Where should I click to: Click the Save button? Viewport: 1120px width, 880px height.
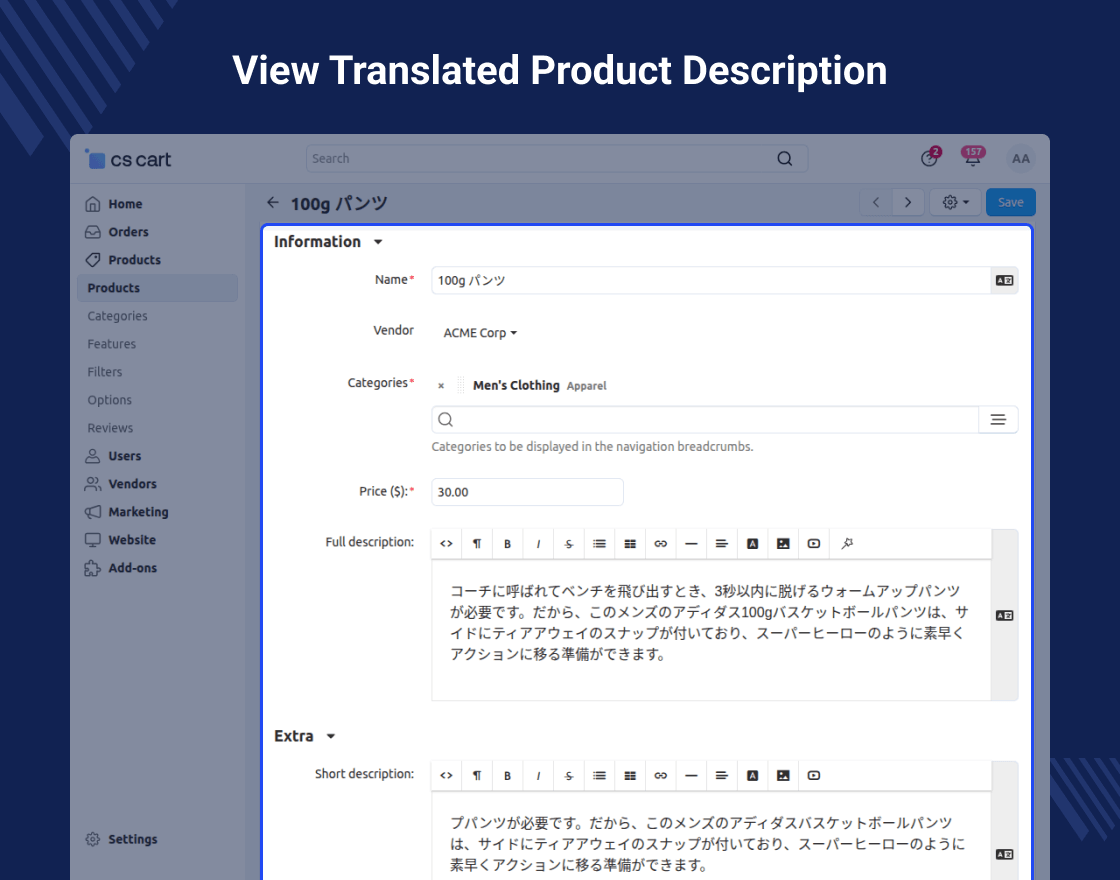tap(1010, 202)
